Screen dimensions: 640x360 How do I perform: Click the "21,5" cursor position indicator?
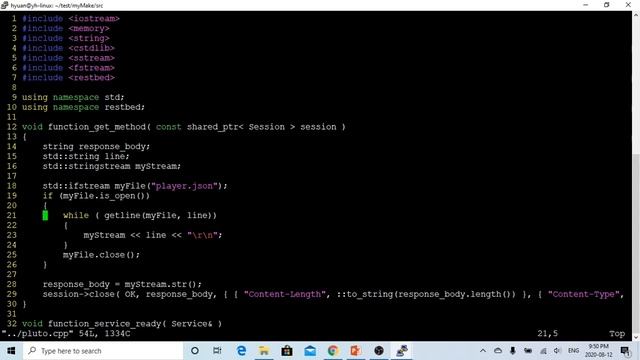547,333
